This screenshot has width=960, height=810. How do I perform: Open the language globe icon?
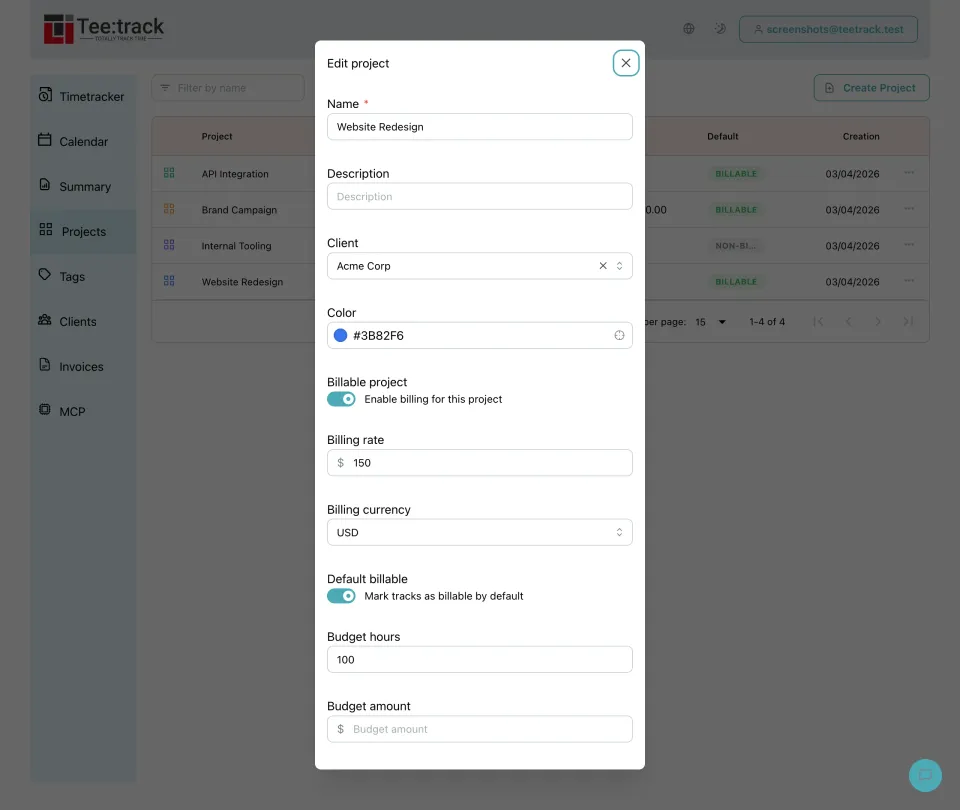(689, 29)
